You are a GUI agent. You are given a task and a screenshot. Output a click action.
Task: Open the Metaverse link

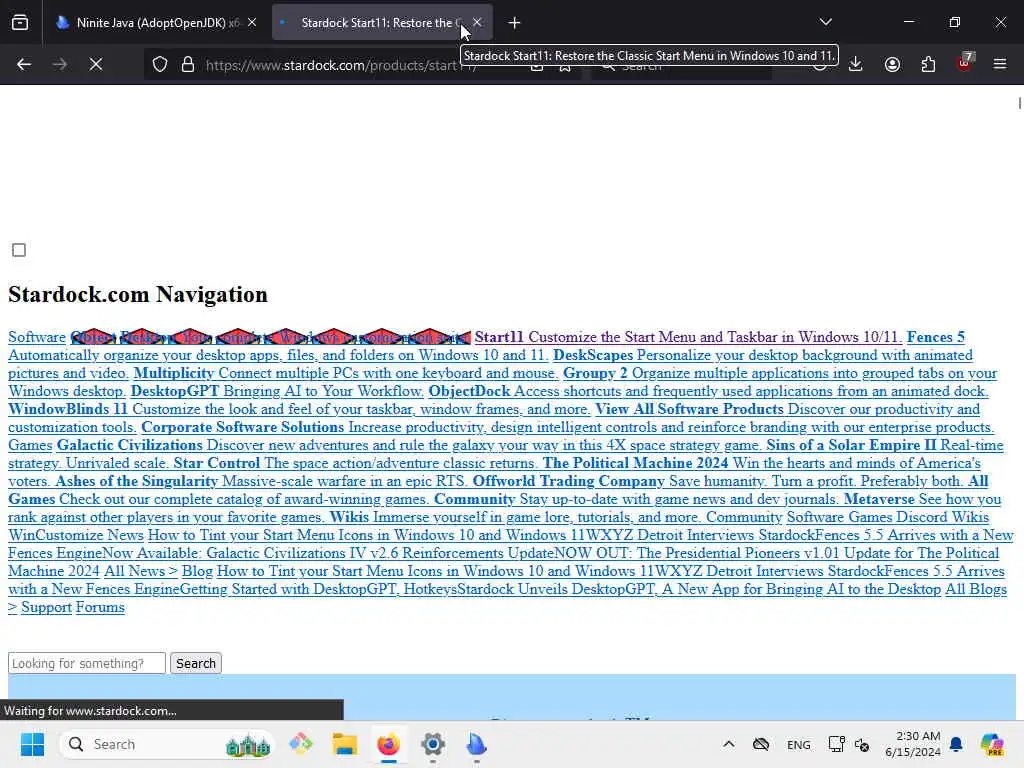879,499
